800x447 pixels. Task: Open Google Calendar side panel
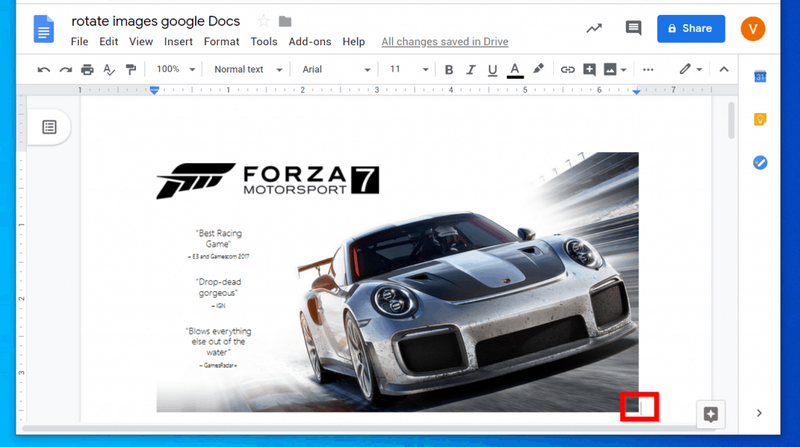760,77
